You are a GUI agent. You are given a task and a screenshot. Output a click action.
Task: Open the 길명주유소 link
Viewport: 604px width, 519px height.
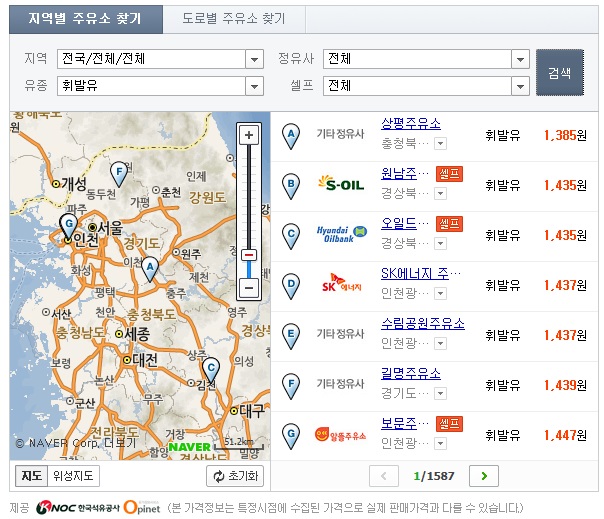411,373
